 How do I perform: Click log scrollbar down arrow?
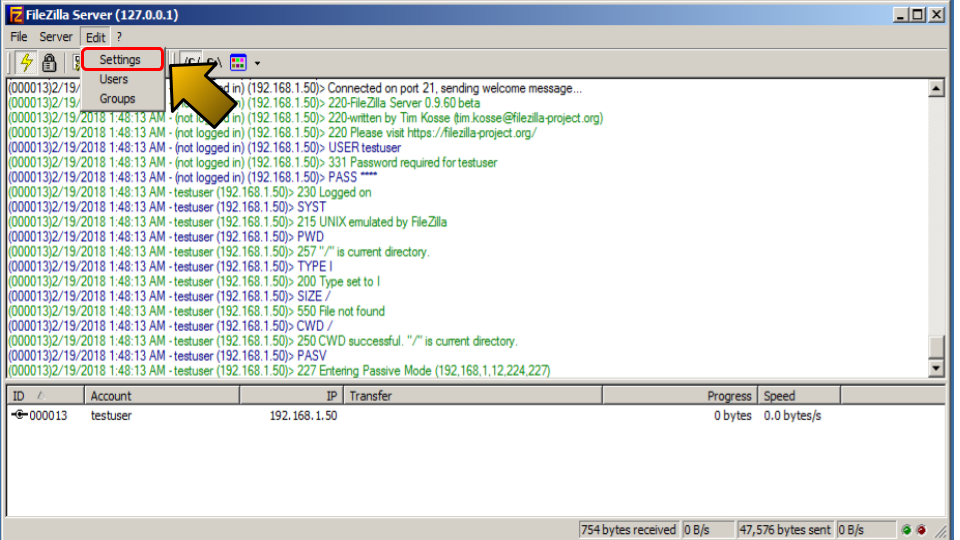point(936,368)
